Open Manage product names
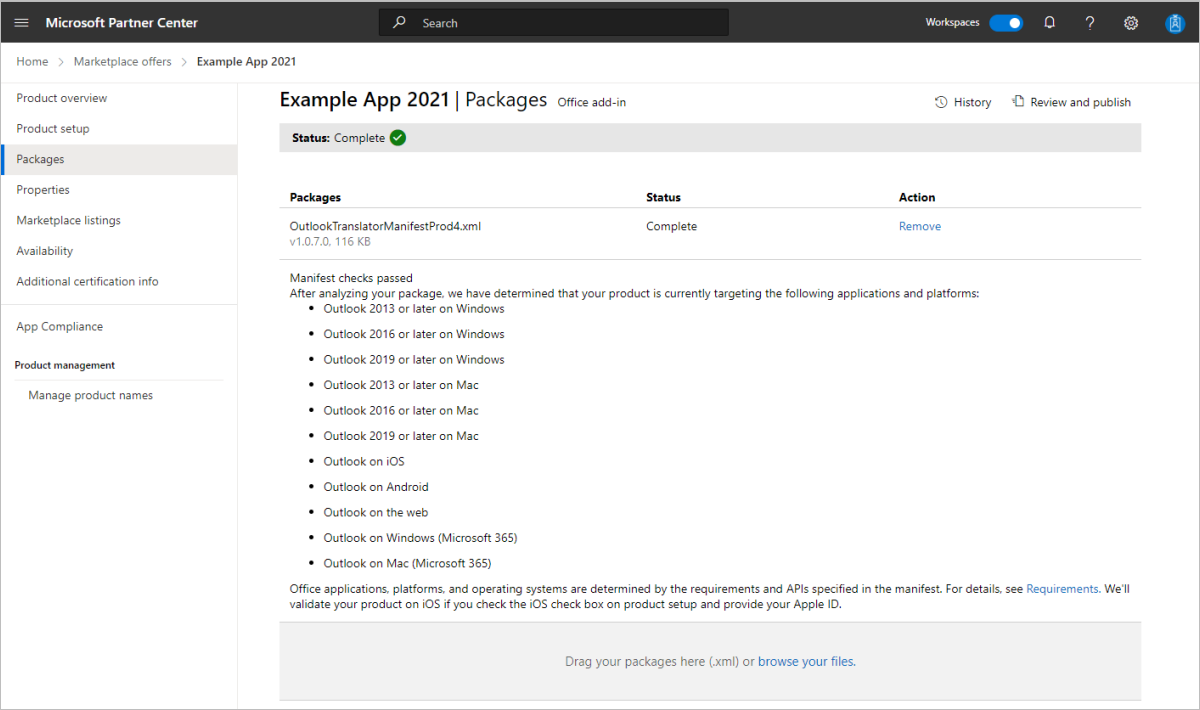 click(x=90, y=396)
